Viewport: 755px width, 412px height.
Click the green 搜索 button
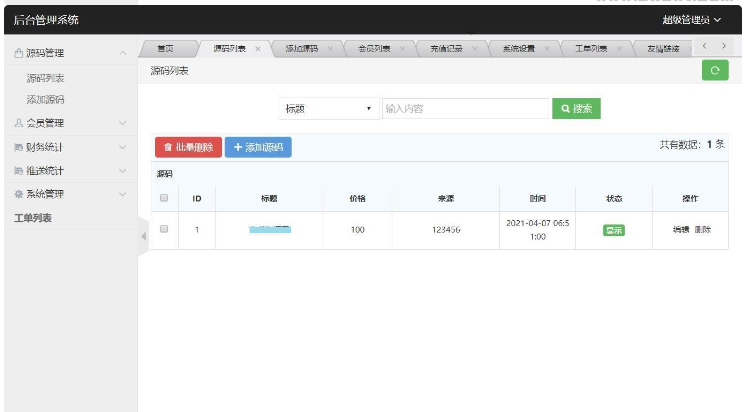576,109
